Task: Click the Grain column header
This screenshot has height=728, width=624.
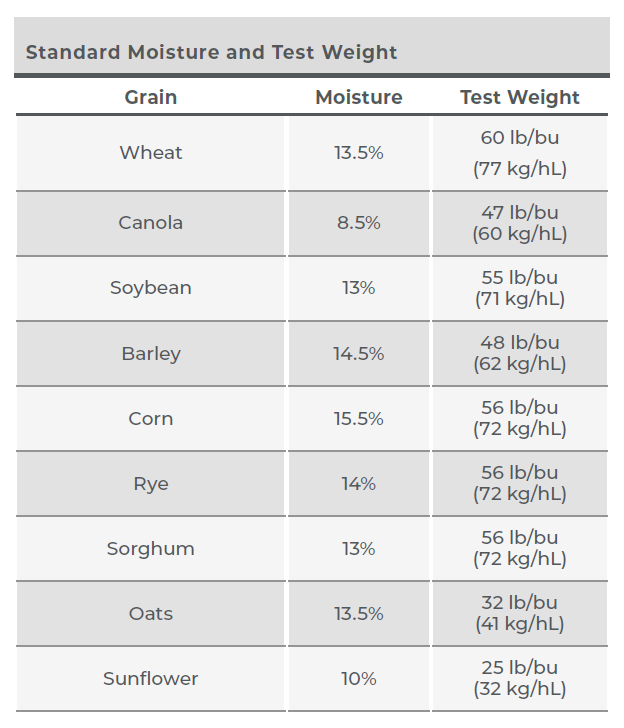Action: (x=151, y=98)
